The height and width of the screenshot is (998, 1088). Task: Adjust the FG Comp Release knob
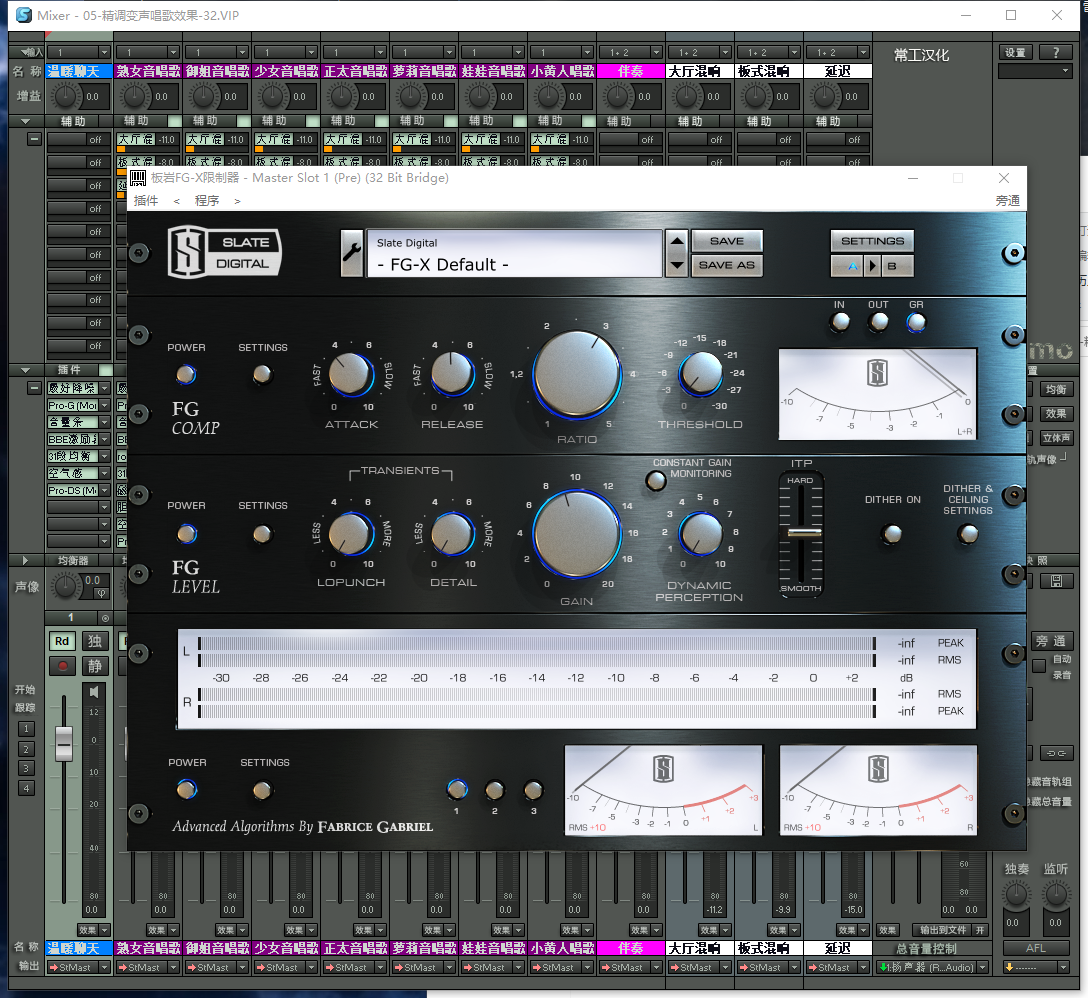[x=452, y=375]
